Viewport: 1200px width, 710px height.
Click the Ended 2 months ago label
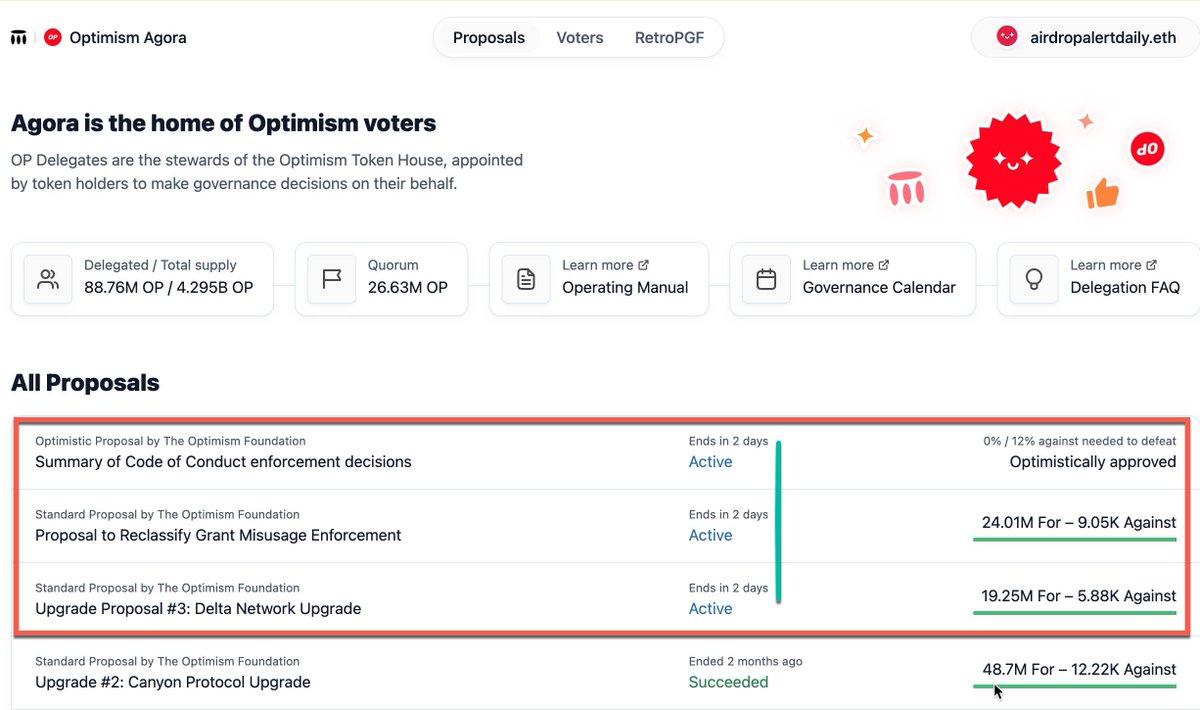pyautogui.click(x=745, y=661)
